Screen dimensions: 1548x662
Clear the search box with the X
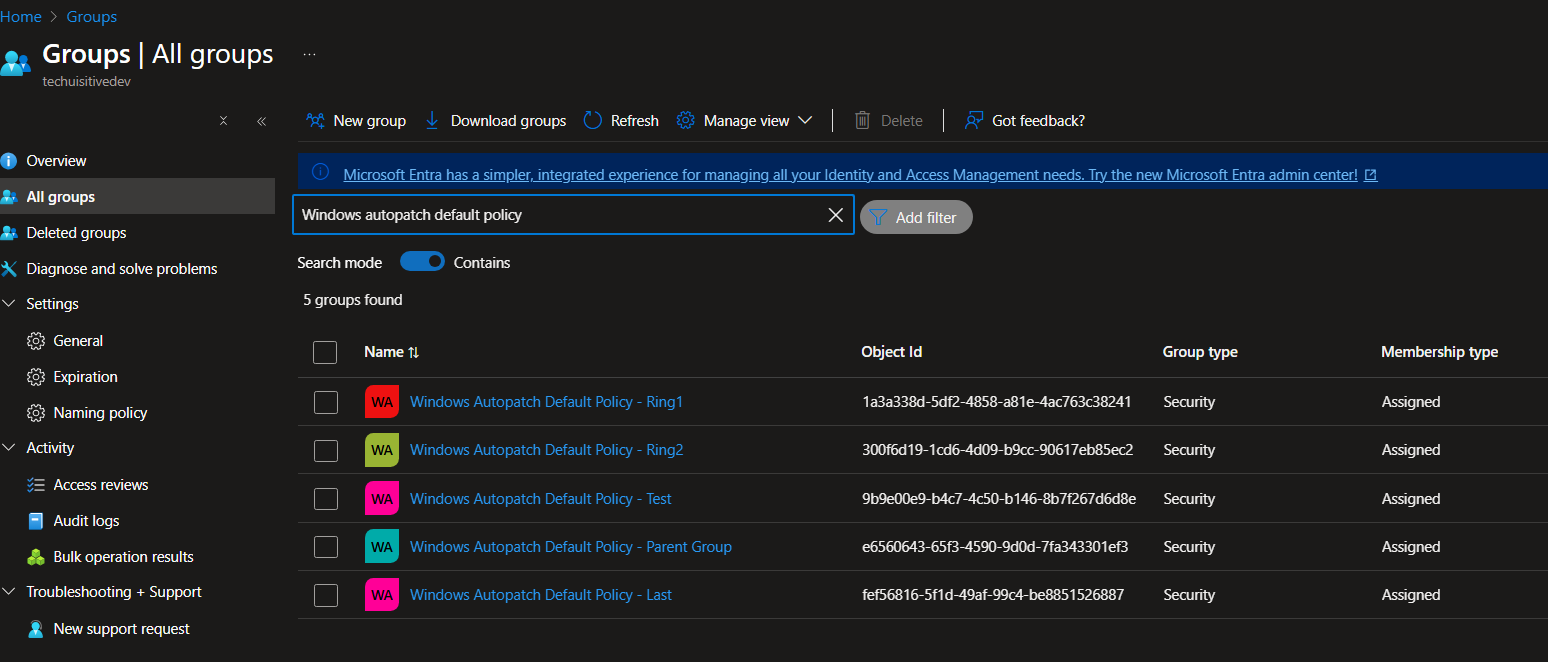836,214
